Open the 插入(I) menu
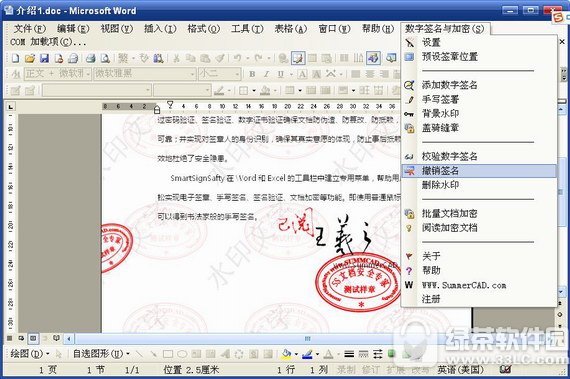This screenshot has height=379, width=570. pos(160,29)
